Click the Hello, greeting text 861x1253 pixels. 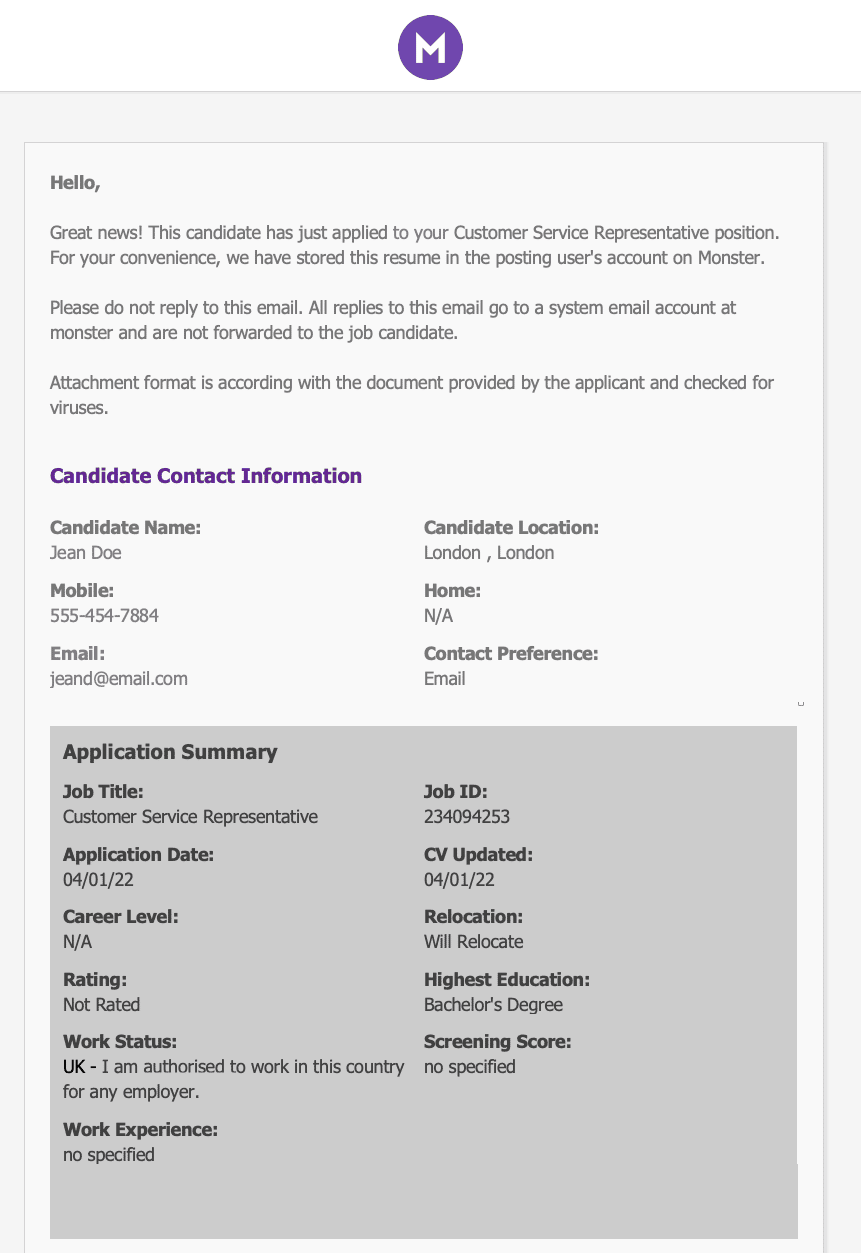(x=75, y=183)
